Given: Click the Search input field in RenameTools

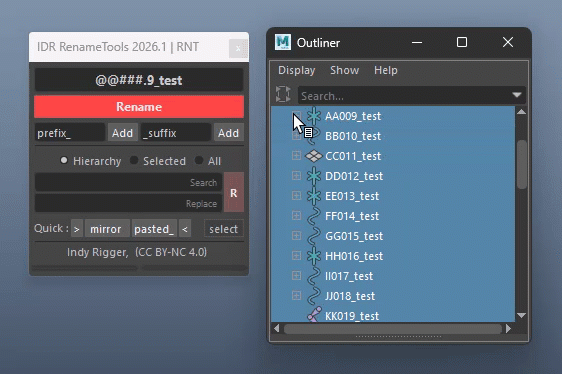Looking at the screenshot, I should coord(128,182).
